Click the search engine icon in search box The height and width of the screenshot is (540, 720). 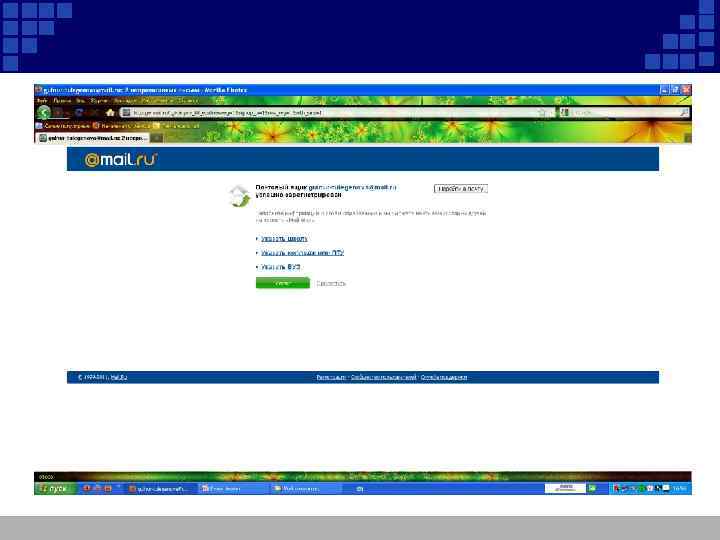point(564,112)
